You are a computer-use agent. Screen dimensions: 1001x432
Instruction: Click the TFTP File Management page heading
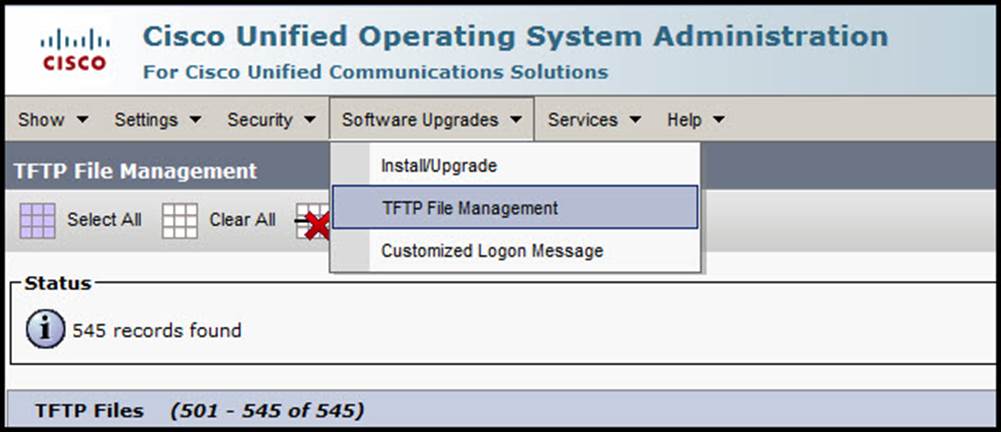135,171
